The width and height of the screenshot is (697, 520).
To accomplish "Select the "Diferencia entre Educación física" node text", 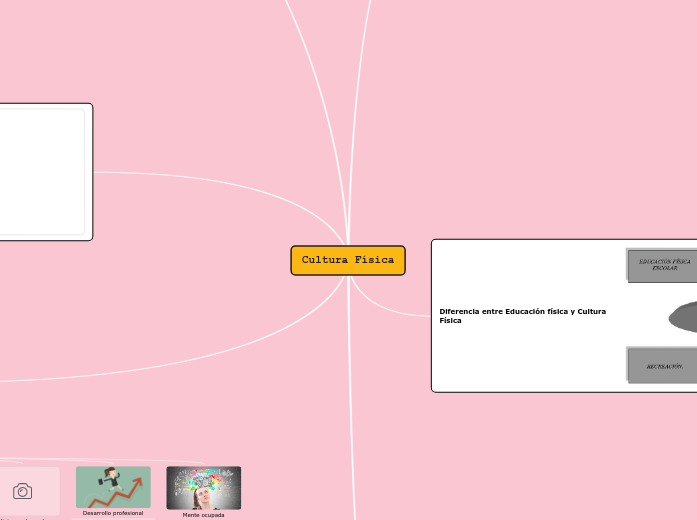I will 523,315.
